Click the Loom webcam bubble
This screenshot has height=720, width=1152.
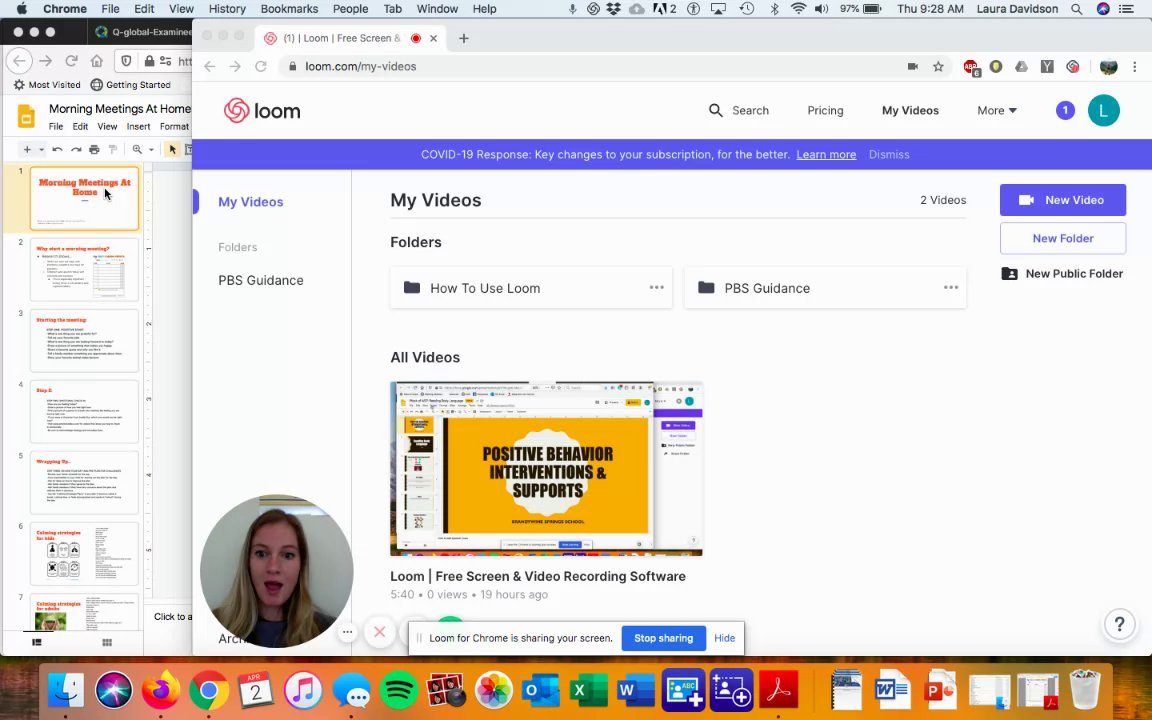click(276, 571)
